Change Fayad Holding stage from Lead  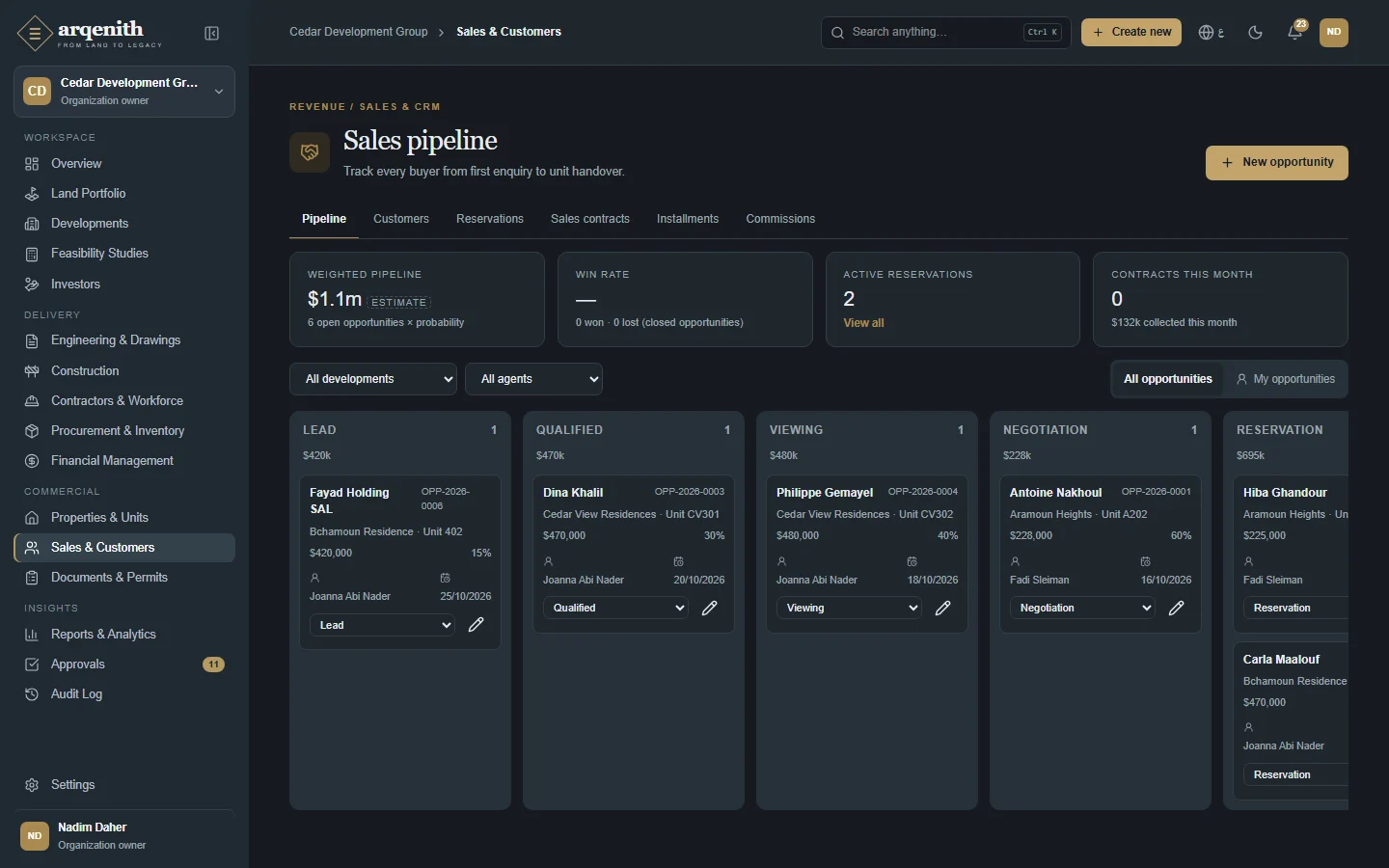point(383,625)
